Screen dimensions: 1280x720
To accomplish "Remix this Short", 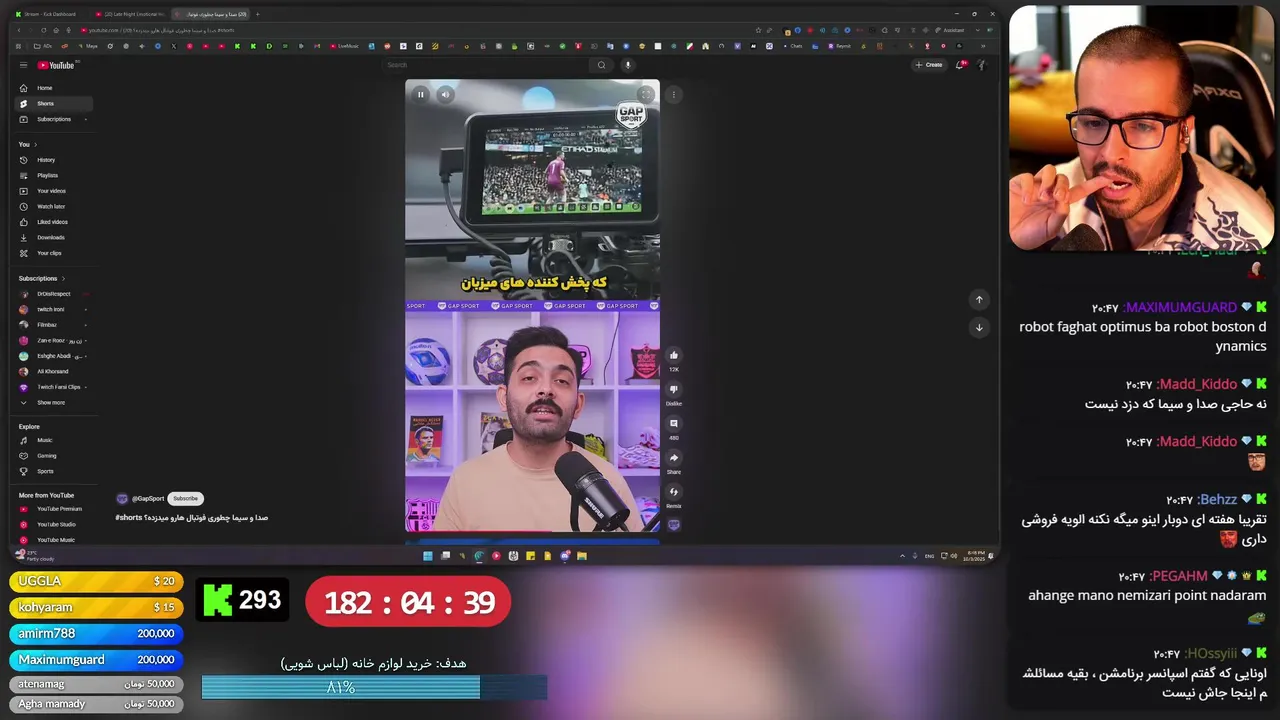I will tap(673, 492).
